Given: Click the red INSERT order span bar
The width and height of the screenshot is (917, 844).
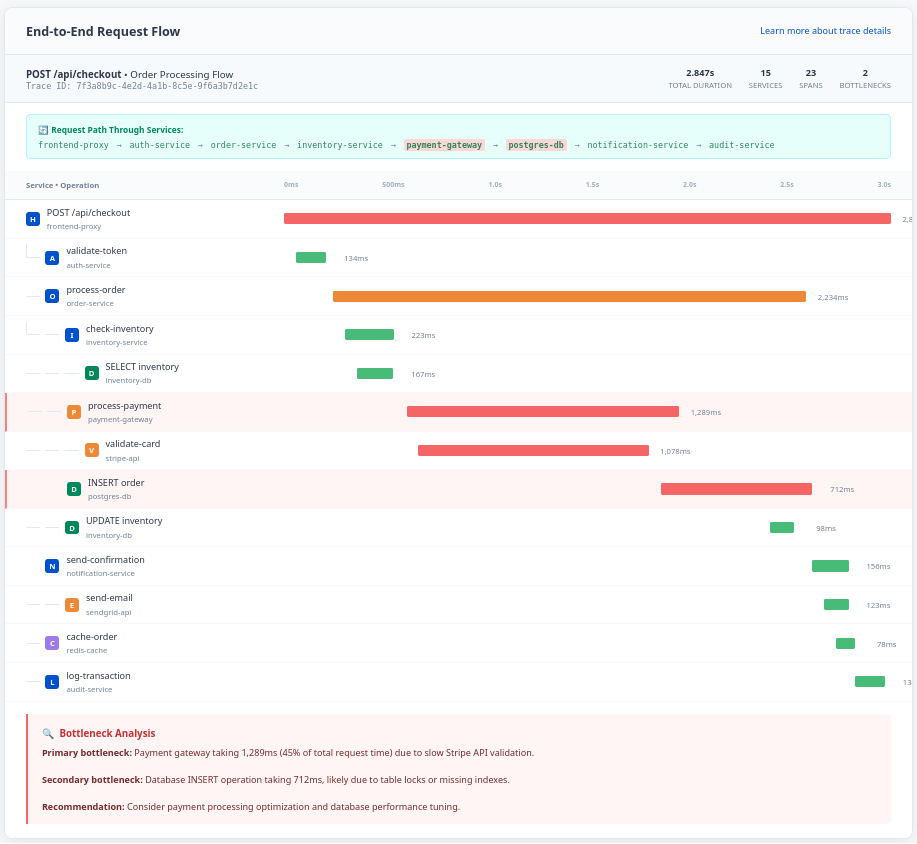Looking at the screenshot, I should click(x=736, y=489).
